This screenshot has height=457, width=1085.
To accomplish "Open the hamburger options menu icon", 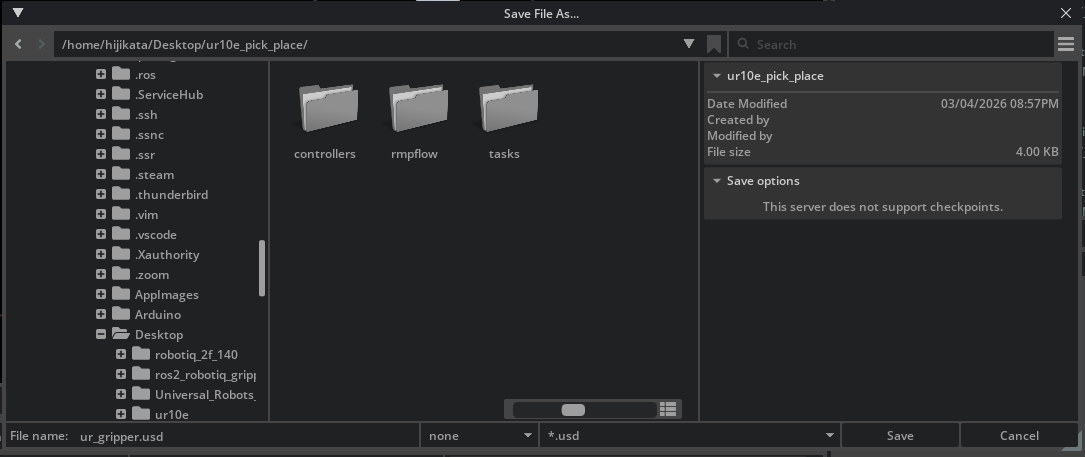I will click(x=1066, y=44).
